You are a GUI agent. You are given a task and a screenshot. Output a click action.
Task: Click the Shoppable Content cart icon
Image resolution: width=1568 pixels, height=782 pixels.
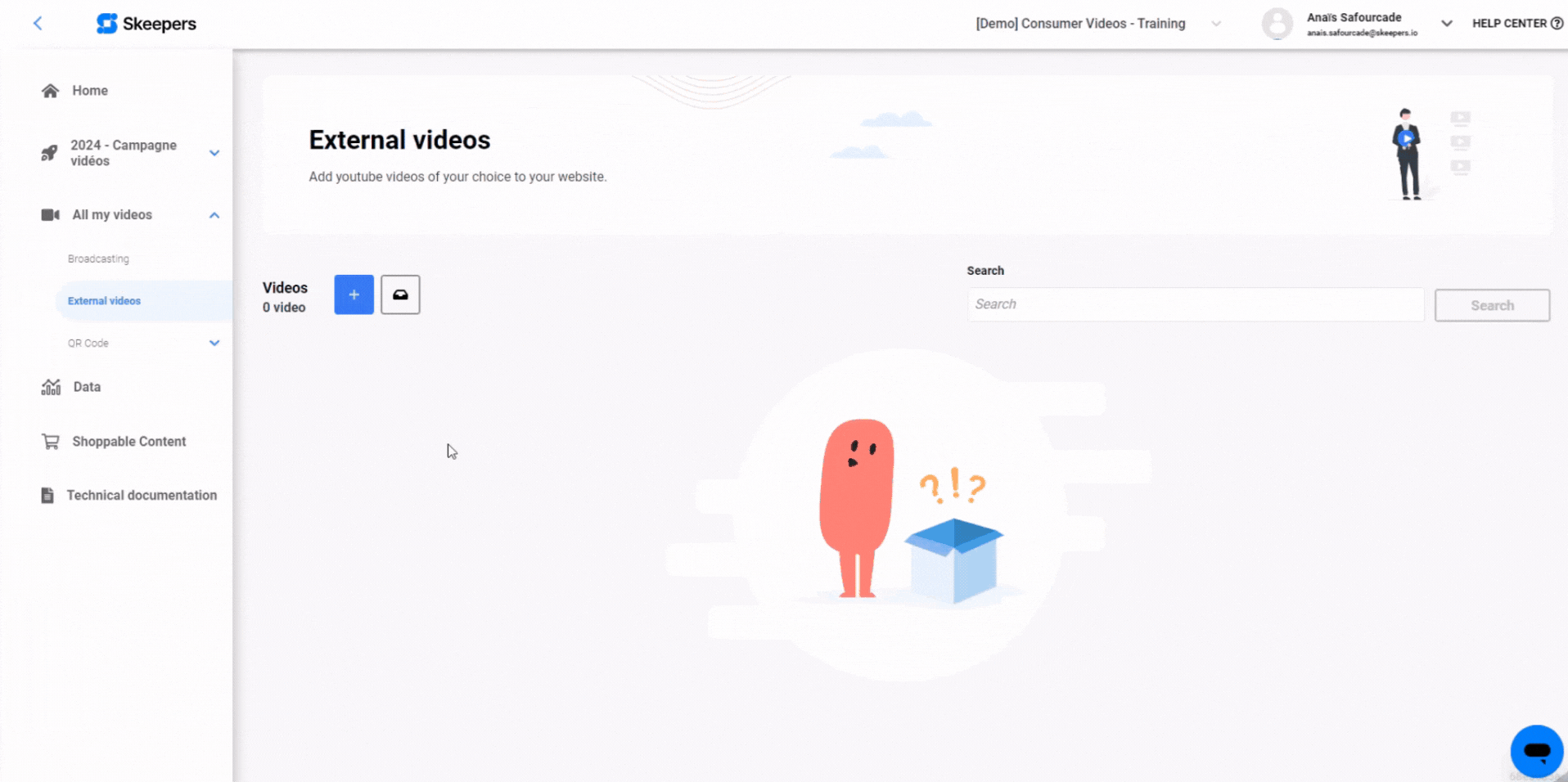click(50, 441)
